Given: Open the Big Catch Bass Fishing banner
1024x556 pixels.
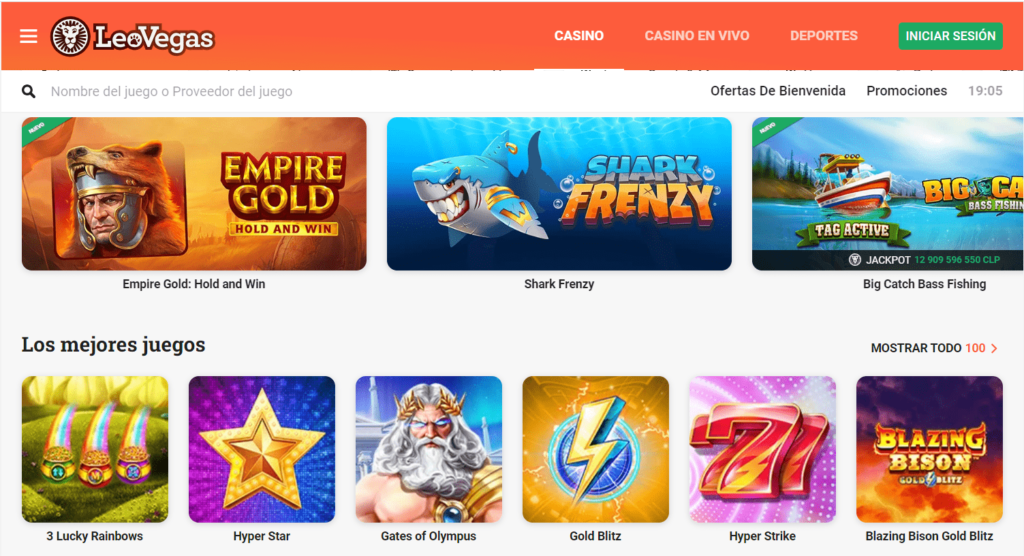Looking at the screenshot, I should pyautogui.click(x=888, y=194).
